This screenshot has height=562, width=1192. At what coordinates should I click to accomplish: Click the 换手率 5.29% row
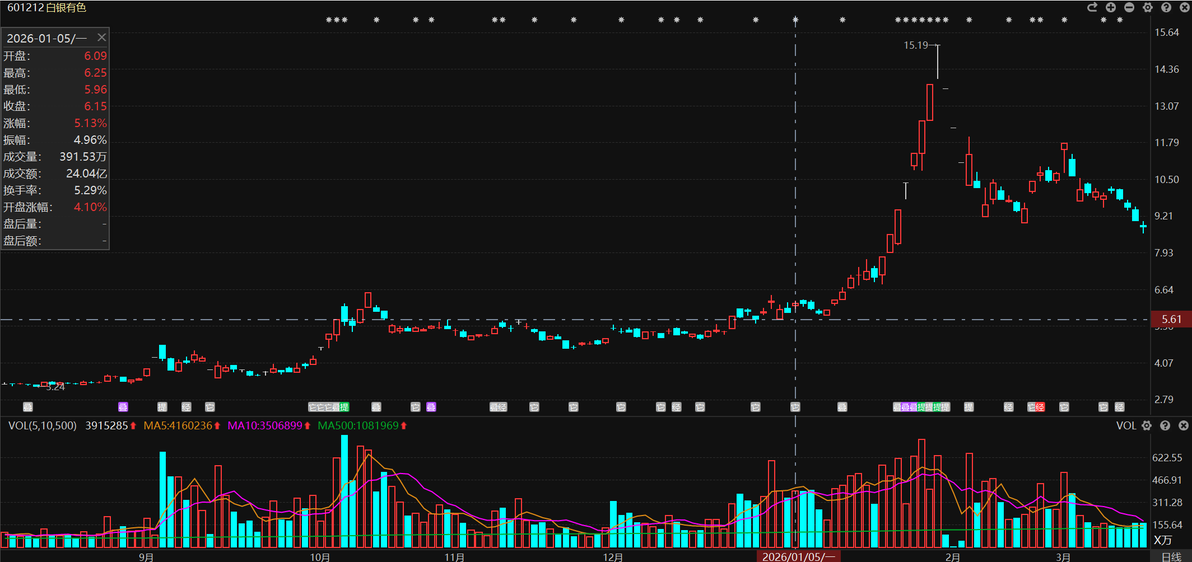pyautogui.click(x=55, y=190)
